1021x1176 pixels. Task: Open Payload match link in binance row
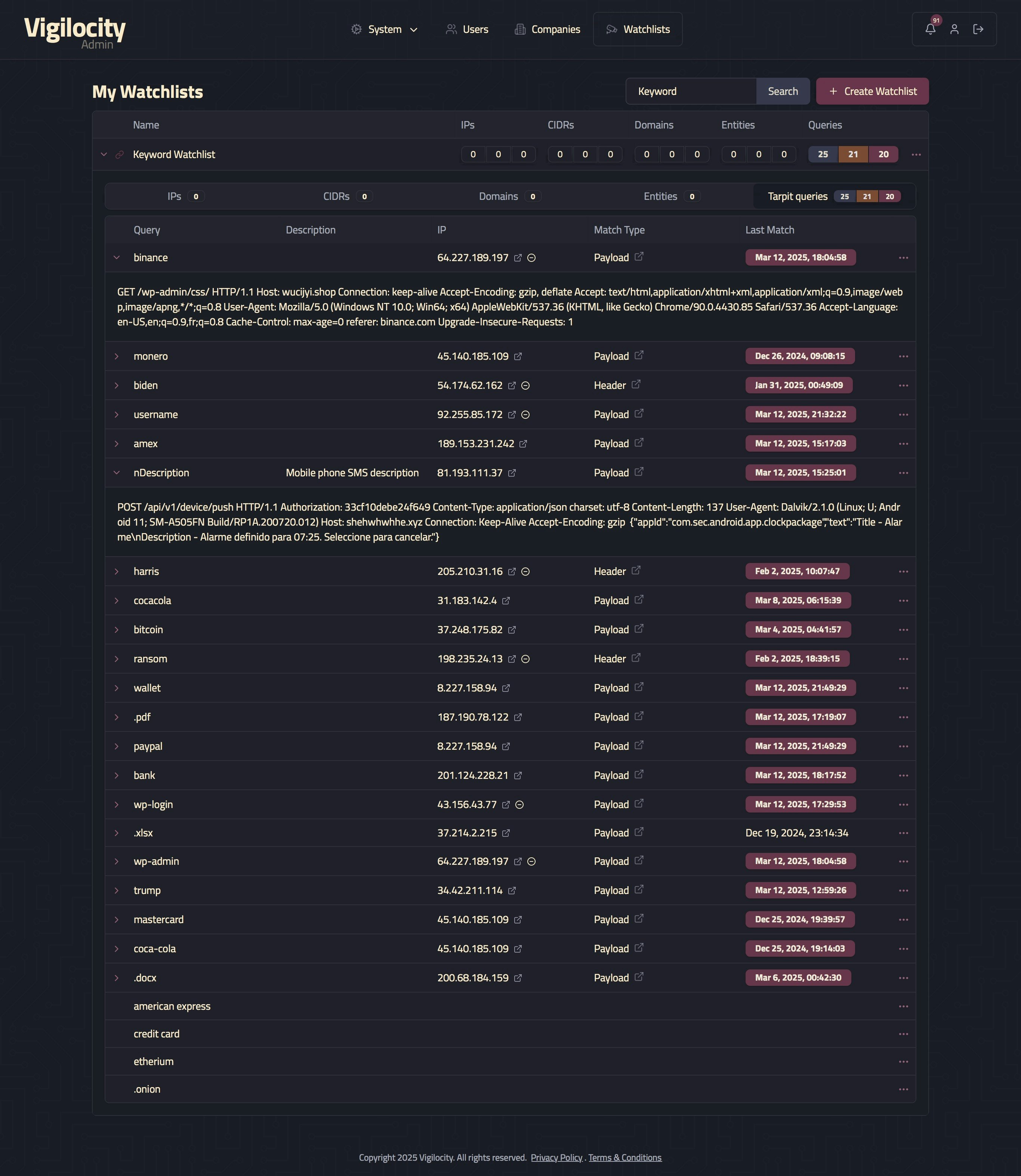click(639, 257)
